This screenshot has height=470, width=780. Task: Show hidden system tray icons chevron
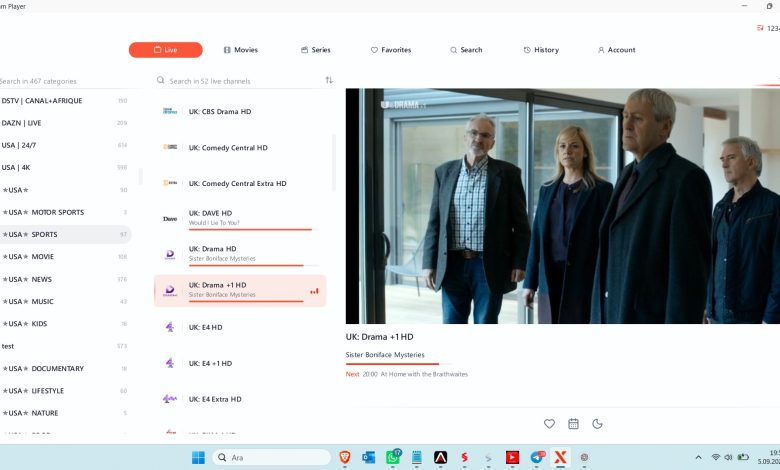pyautogui.click(x=698, y=457)
